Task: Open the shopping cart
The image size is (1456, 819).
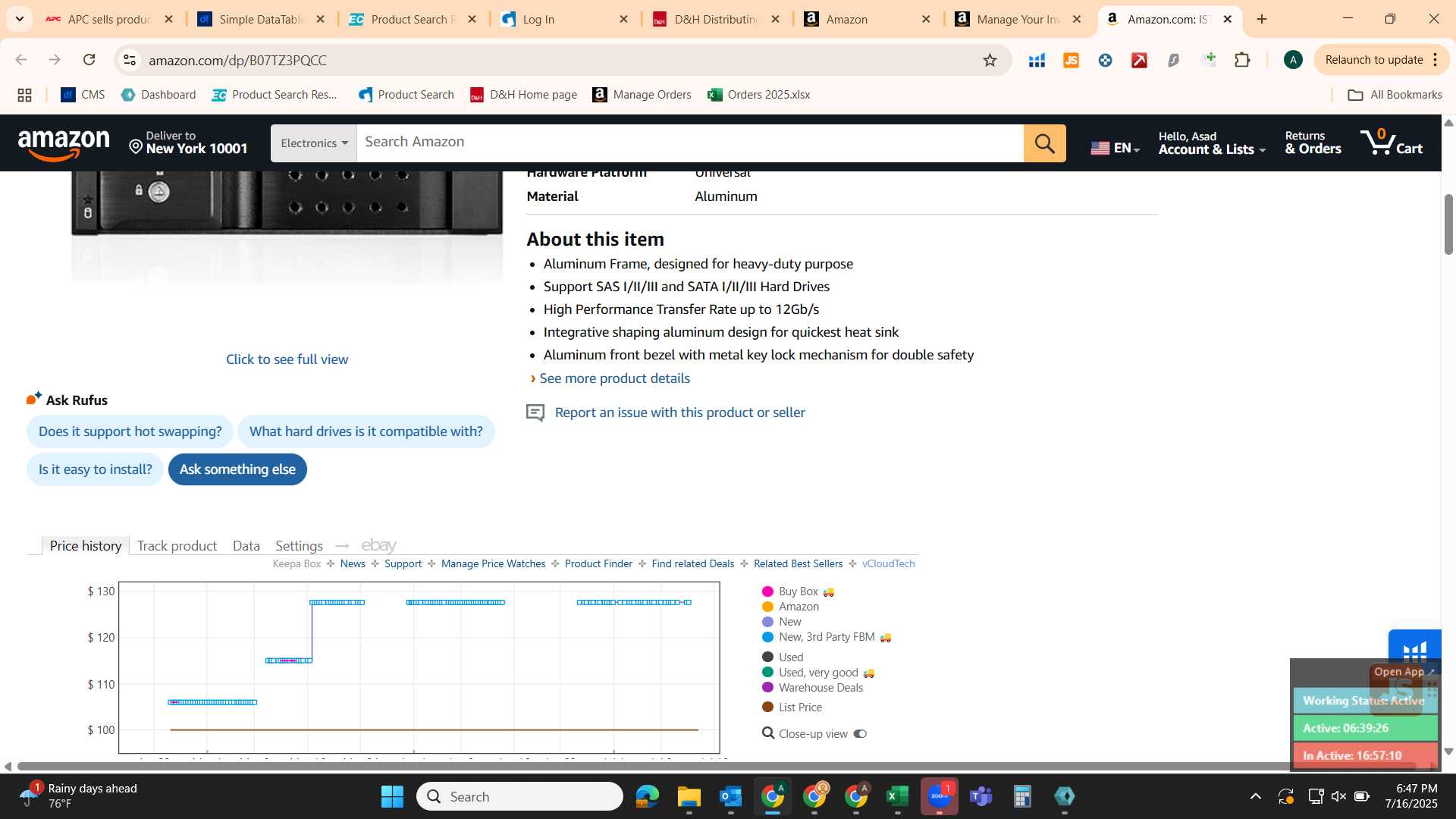Action: click(x=1392, y=143)
